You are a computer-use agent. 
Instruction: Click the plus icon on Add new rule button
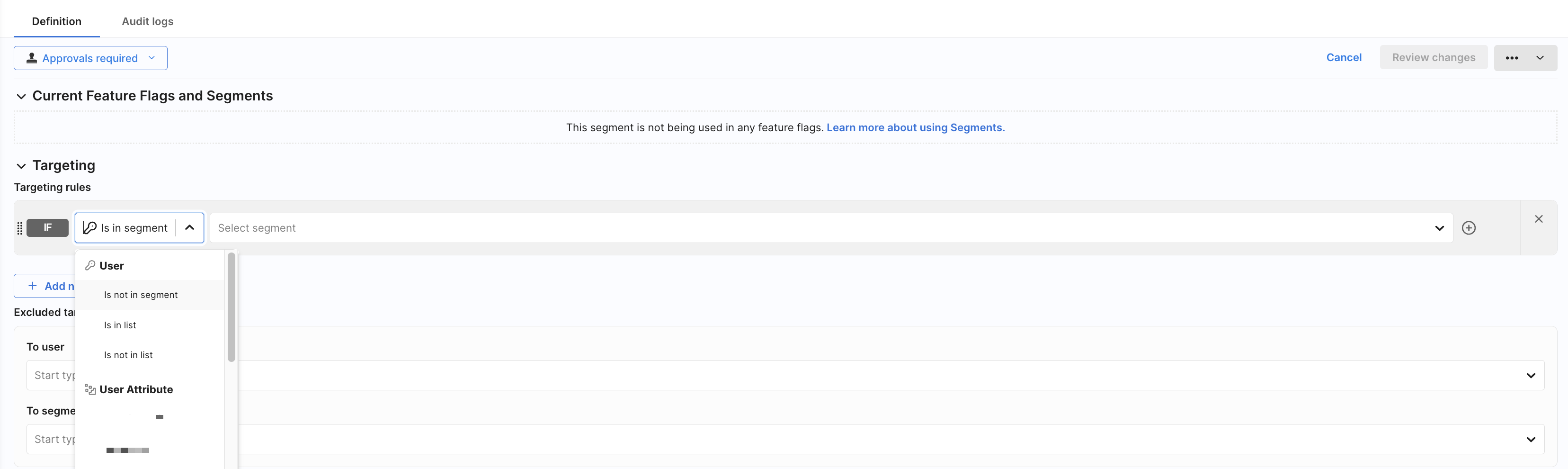[33, 286]
